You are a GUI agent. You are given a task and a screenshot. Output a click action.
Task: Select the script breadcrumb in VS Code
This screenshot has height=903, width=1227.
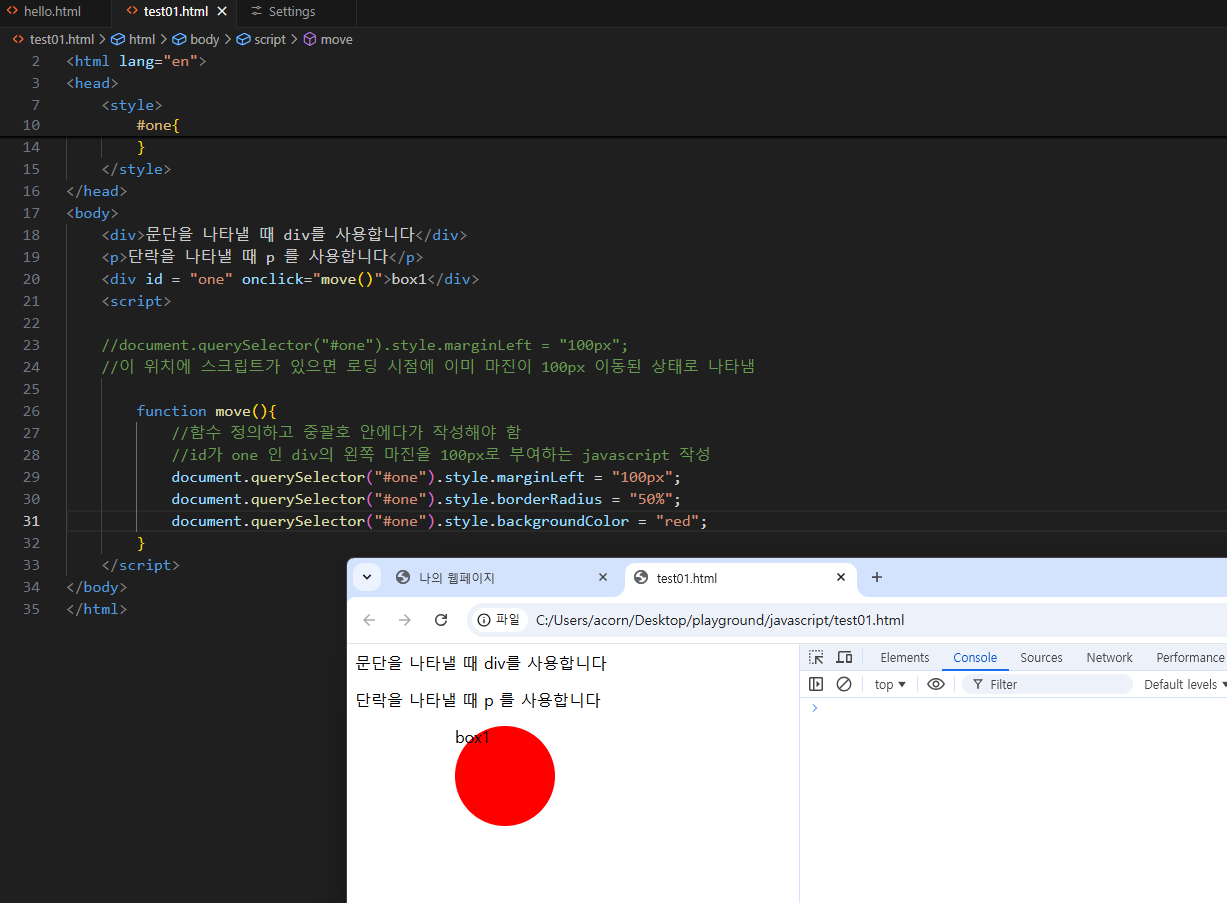[x=261, y=39]
